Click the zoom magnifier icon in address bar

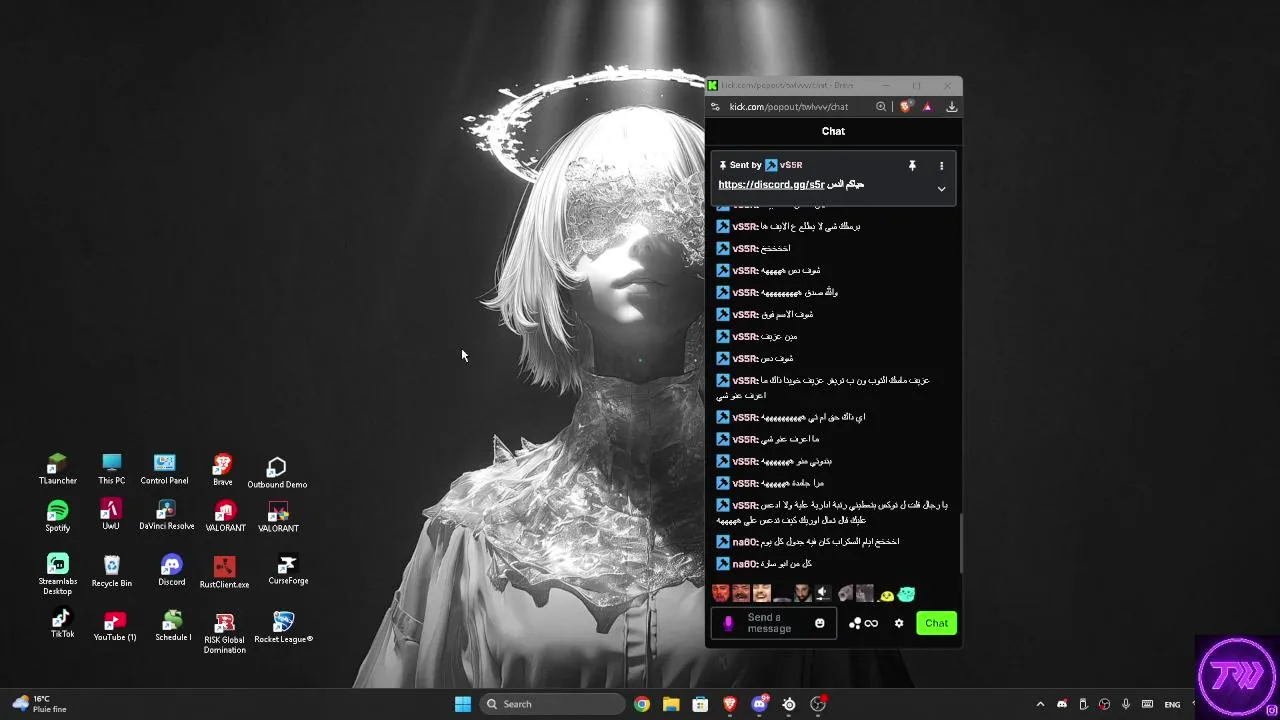pos(881,107)
